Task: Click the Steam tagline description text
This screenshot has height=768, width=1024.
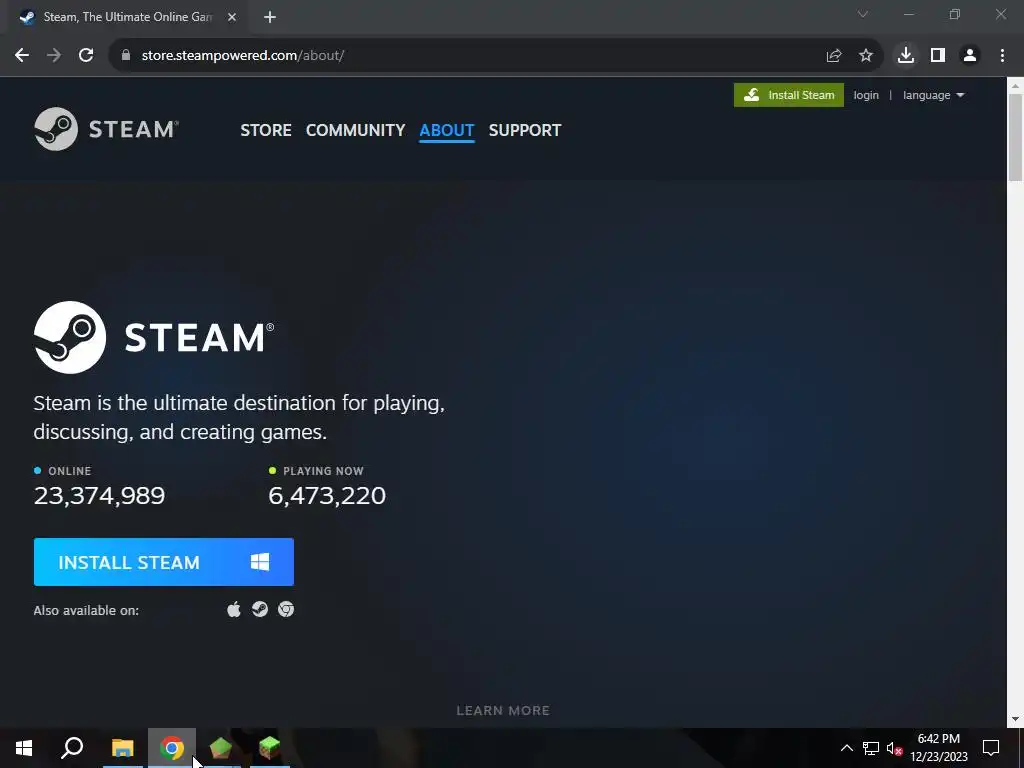Action: pyautogui.click(x=239, y=417)
